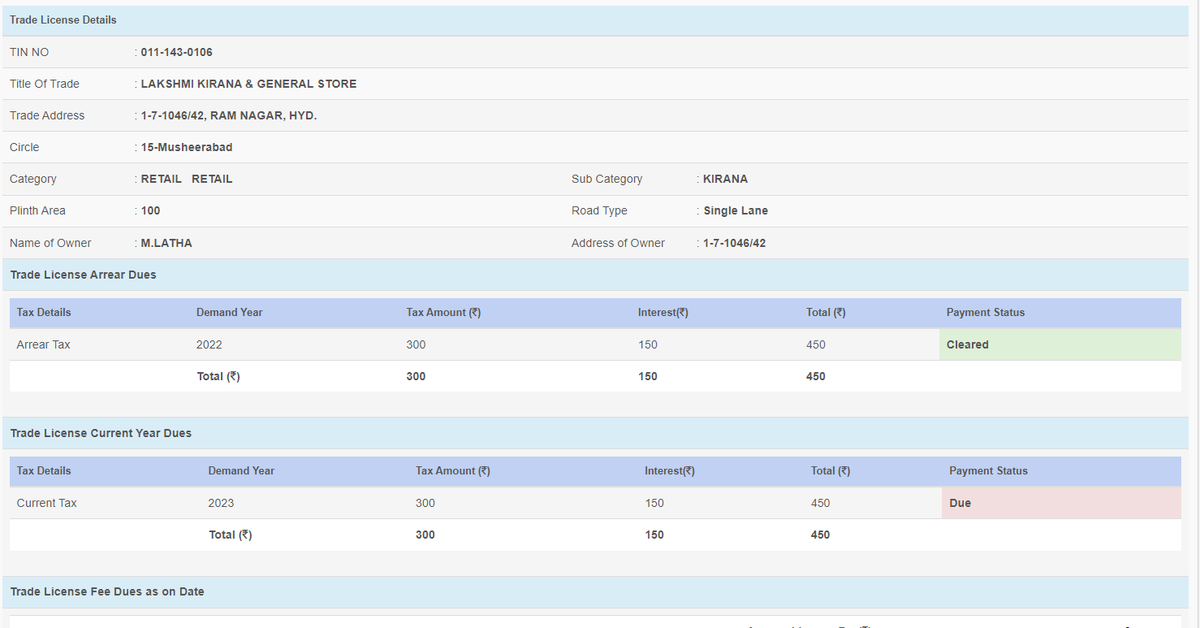Select bold 450 in current year totals row

tap(820, 535)
